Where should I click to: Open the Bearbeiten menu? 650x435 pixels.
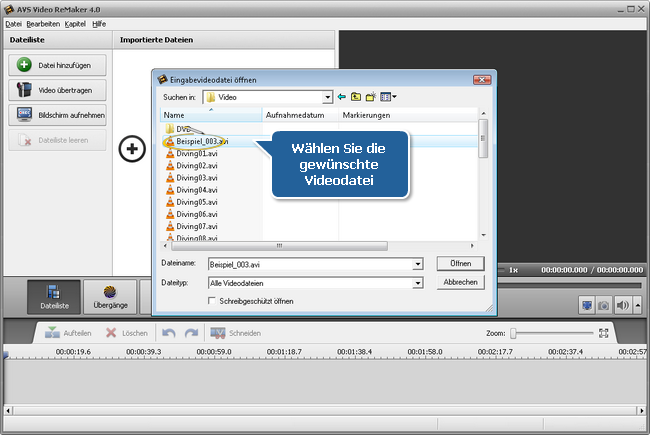(x=43, y=23)
